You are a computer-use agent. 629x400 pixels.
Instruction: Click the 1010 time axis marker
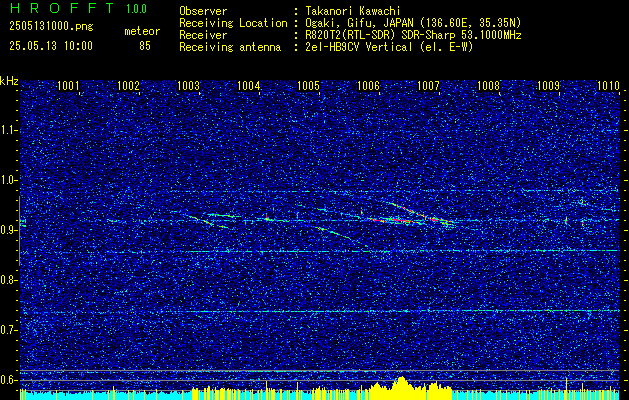click(x=608, y=85)
